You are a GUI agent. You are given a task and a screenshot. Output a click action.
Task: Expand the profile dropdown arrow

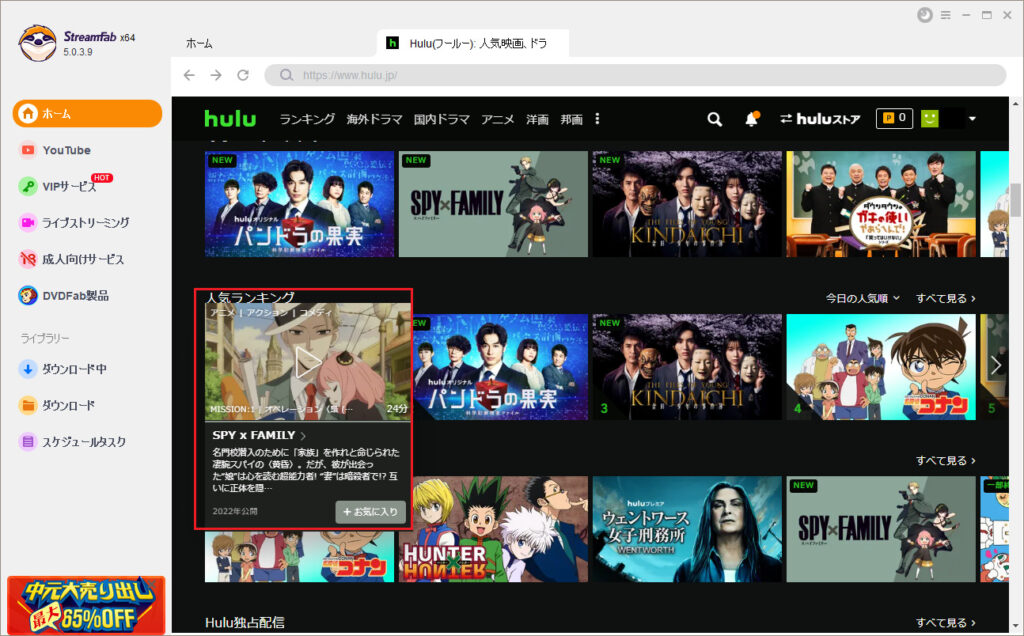coord(972,119)
